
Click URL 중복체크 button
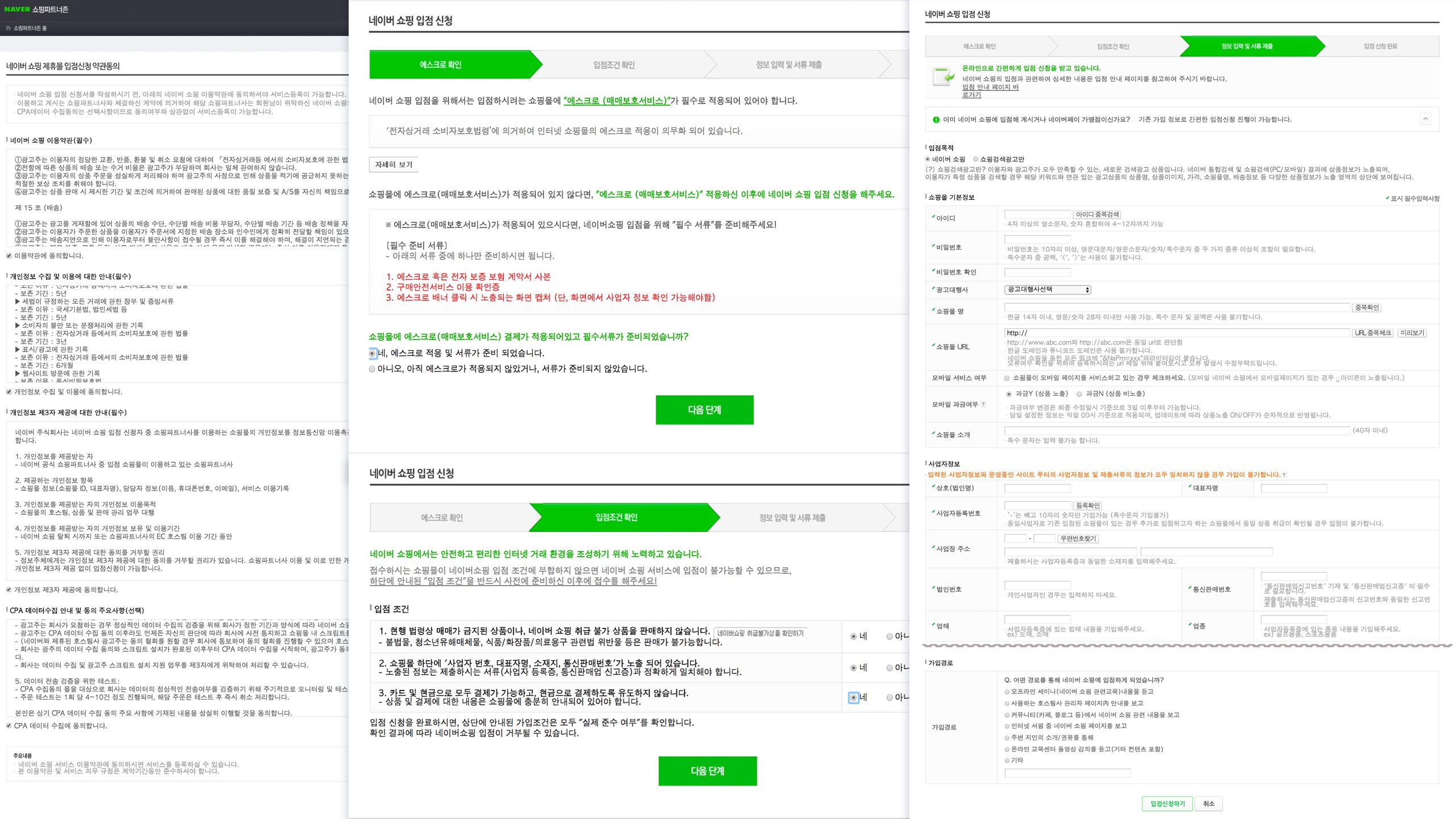pos(1372,333)
